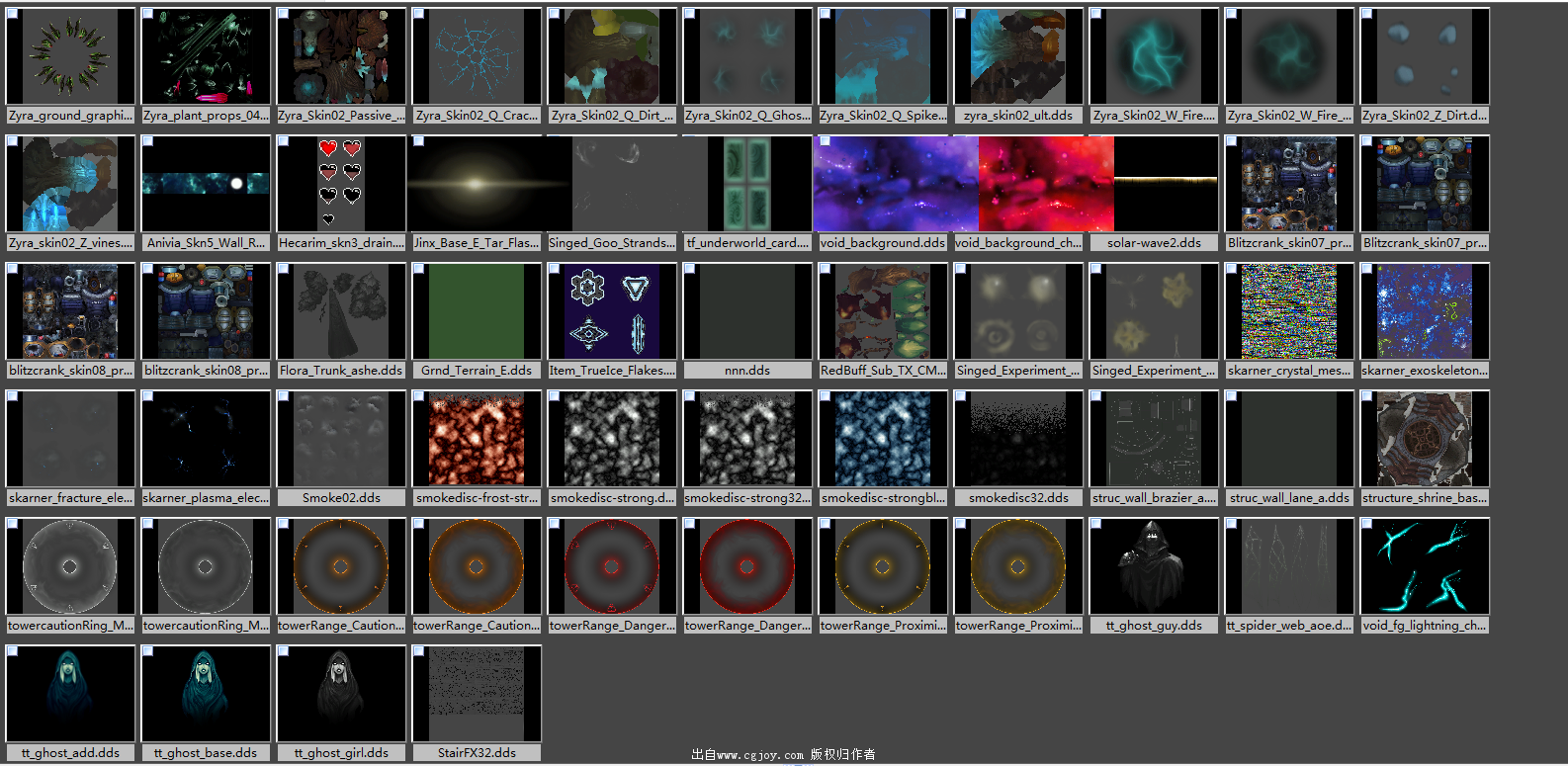The image size is (1568, 766).
Task: Enable the checkbox on StairFX32.dds
Action: [419, 652]
